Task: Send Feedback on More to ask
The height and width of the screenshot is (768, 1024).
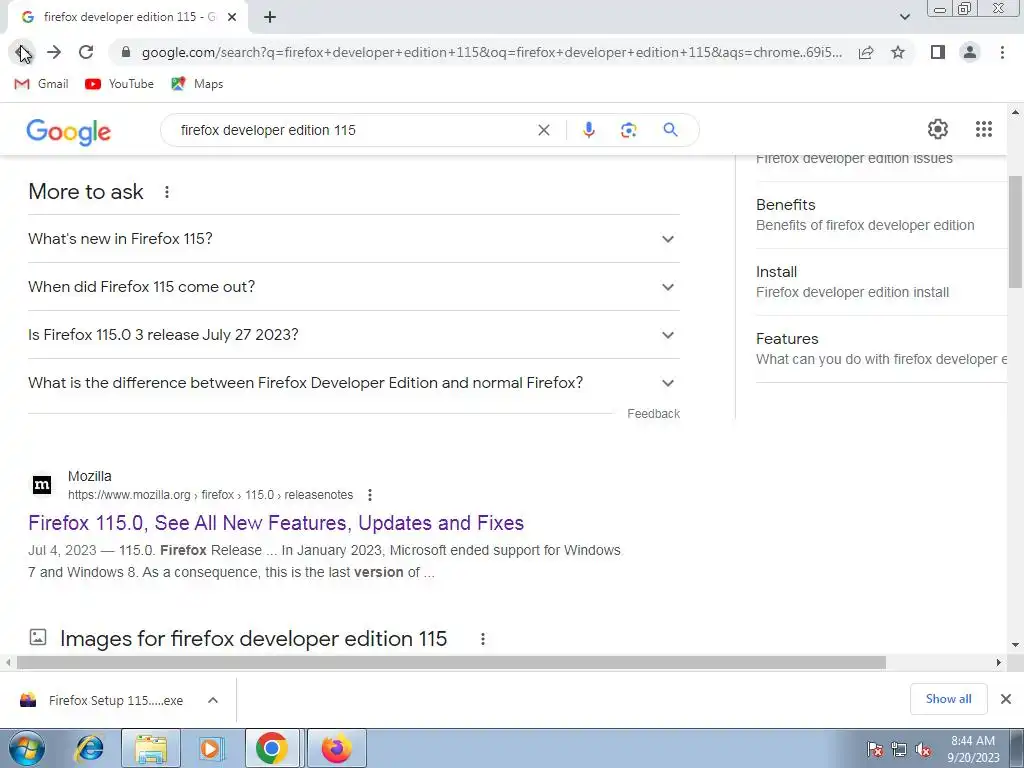Action: [653, 414]
